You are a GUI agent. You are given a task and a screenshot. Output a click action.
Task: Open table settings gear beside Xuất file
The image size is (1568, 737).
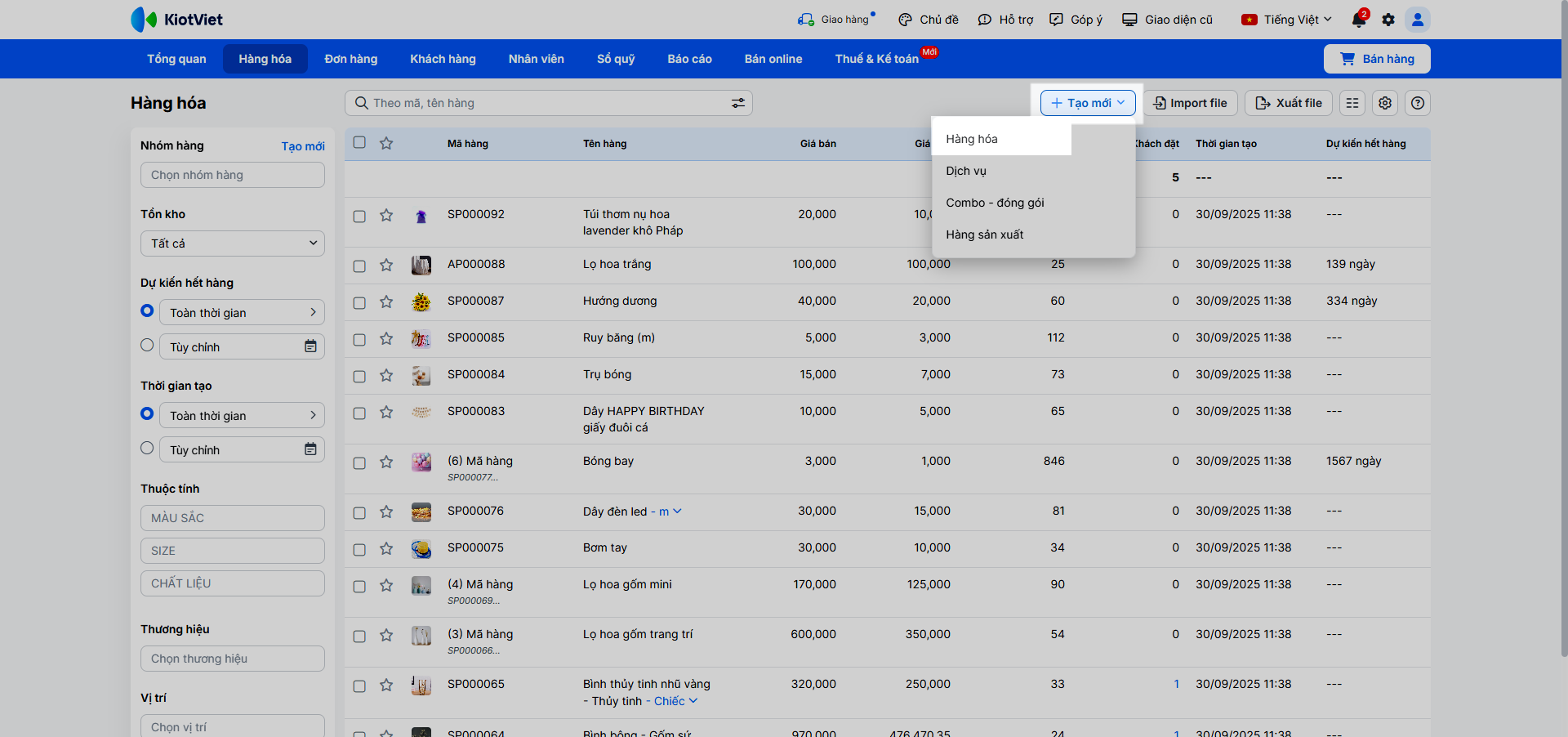(1385, 103)
